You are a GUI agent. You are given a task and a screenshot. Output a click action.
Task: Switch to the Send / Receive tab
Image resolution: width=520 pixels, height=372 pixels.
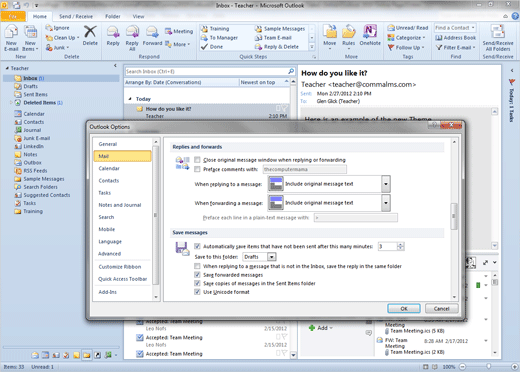tap(76, 16)
